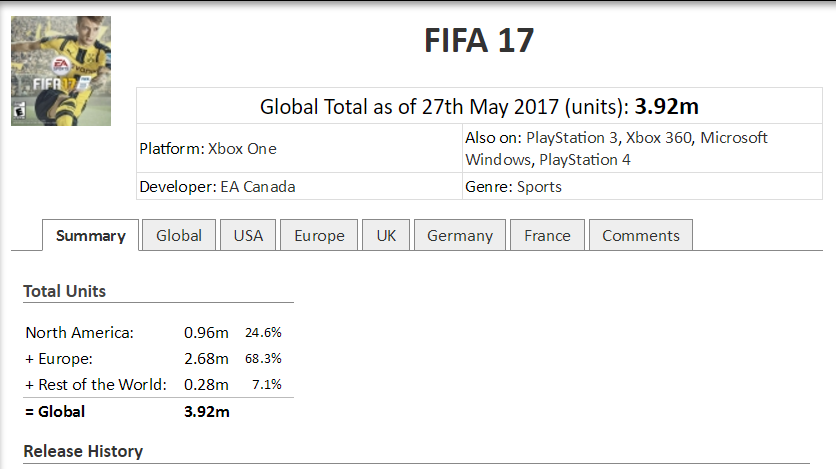Open the Global tab
Image resolution: width=836 pixels, height=469 pixels.
(x=179, y=236)
